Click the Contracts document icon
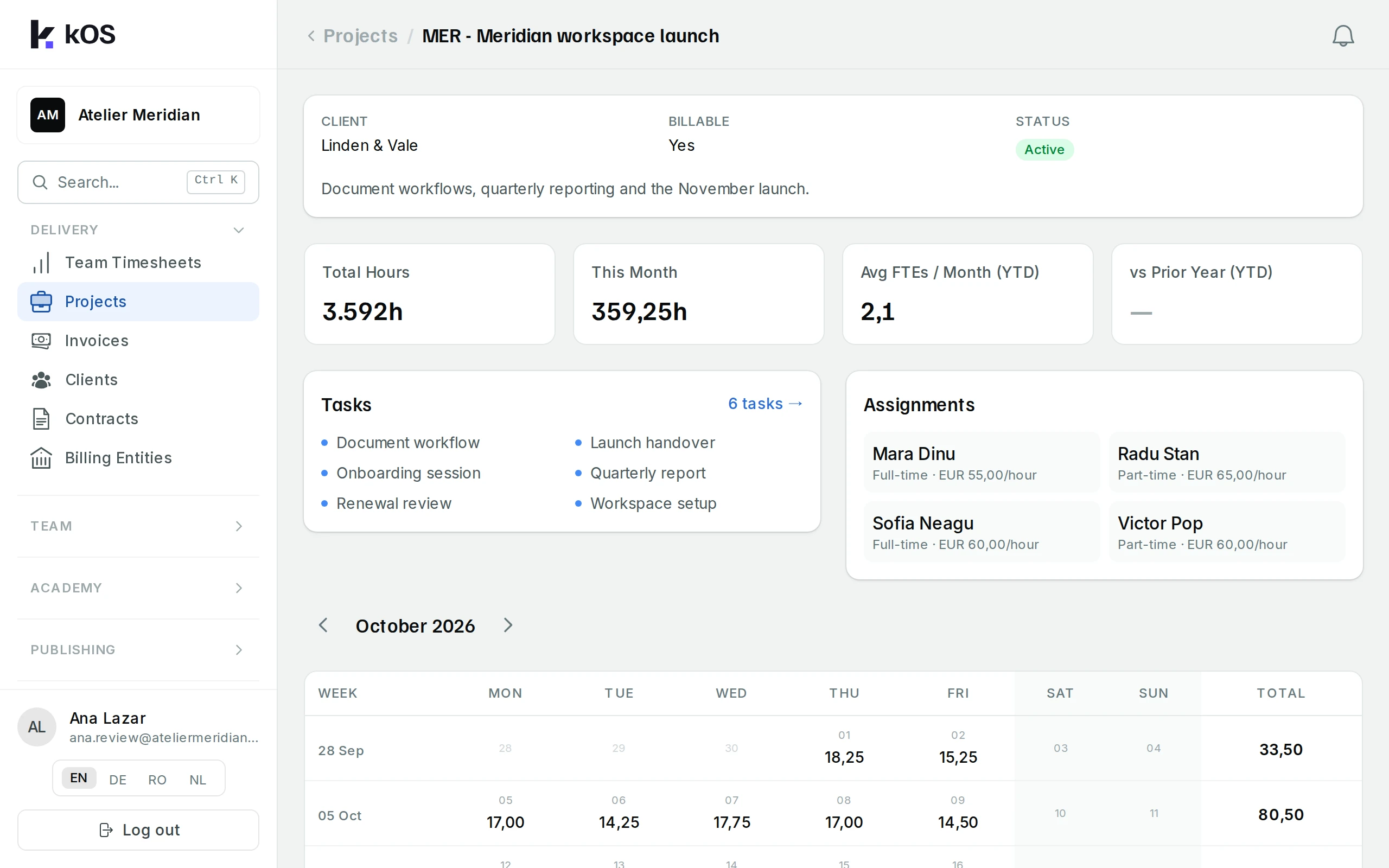Screen dimensions: 1389x868 pyautogui.click(x=41, y=418)
